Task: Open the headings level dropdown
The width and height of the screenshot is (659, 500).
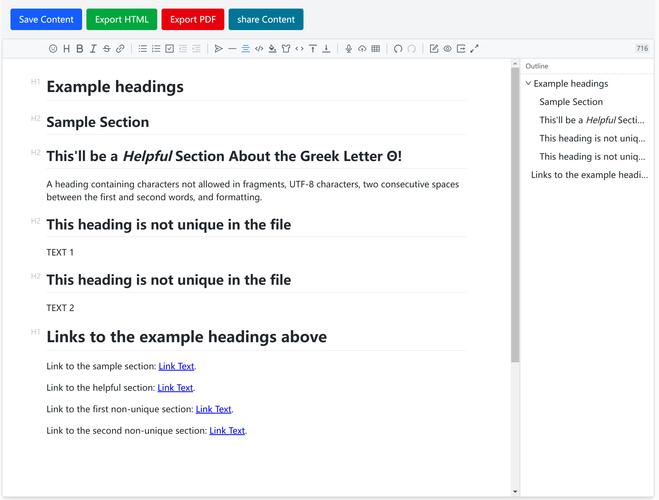Action: point(66,48)
